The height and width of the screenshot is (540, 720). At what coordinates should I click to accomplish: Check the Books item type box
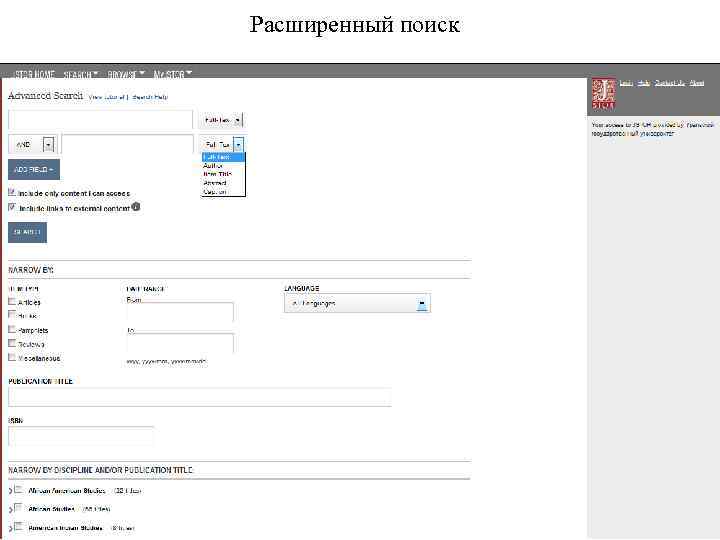click(x=12, y=315)
